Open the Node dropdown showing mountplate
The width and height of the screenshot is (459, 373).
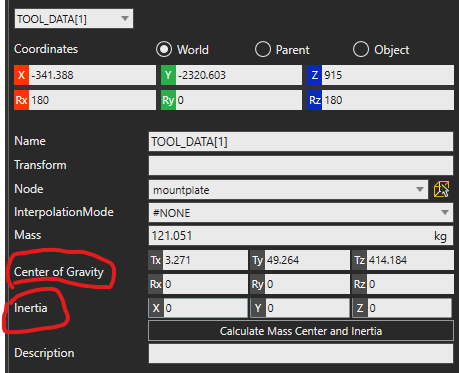288,190
